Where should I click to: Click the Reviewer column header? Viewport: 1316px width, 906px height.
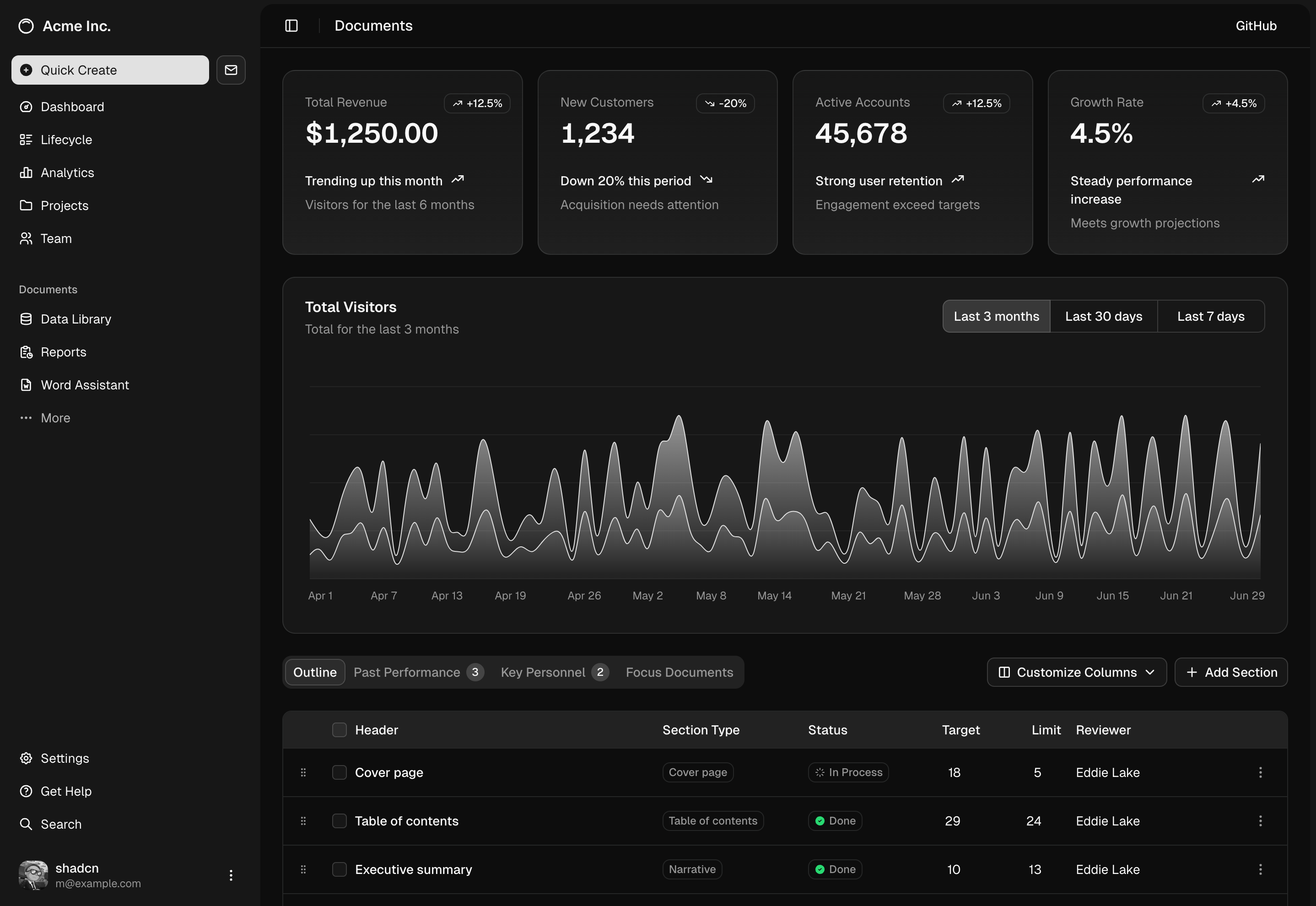[1103, 730]
